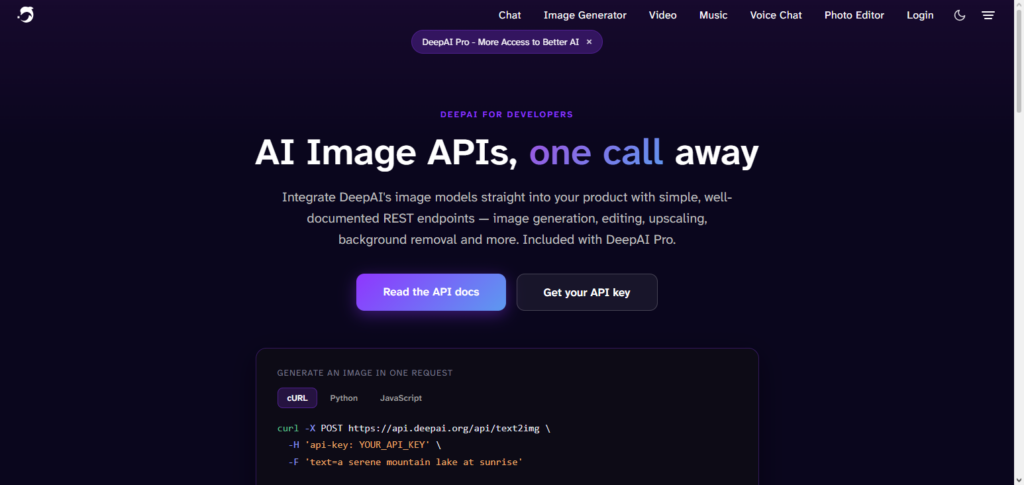Switch to the Python code tab
The image size is (1024, 485).
tap(344, 398)
